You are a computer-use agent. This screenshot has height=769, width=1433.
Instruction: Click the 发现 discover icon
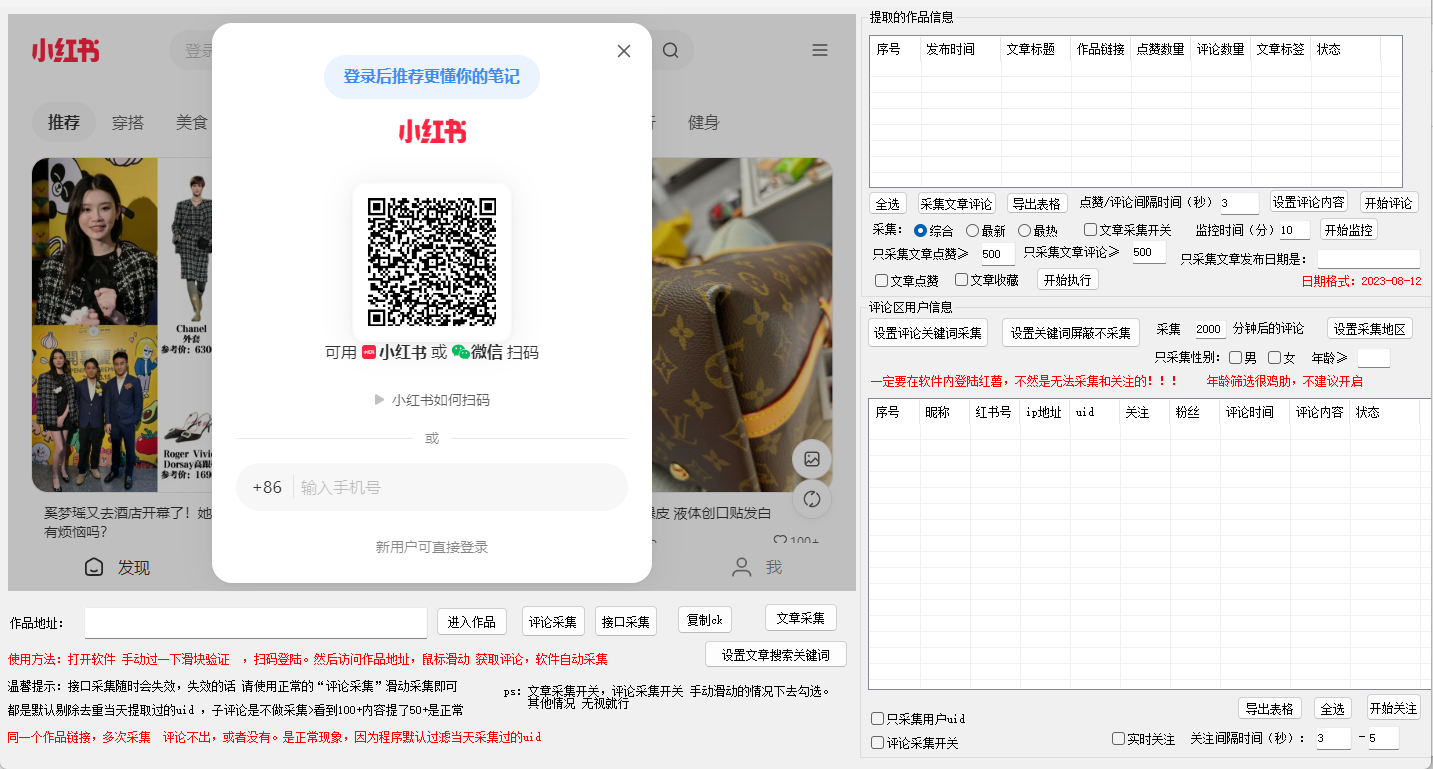tap(94, 568)
